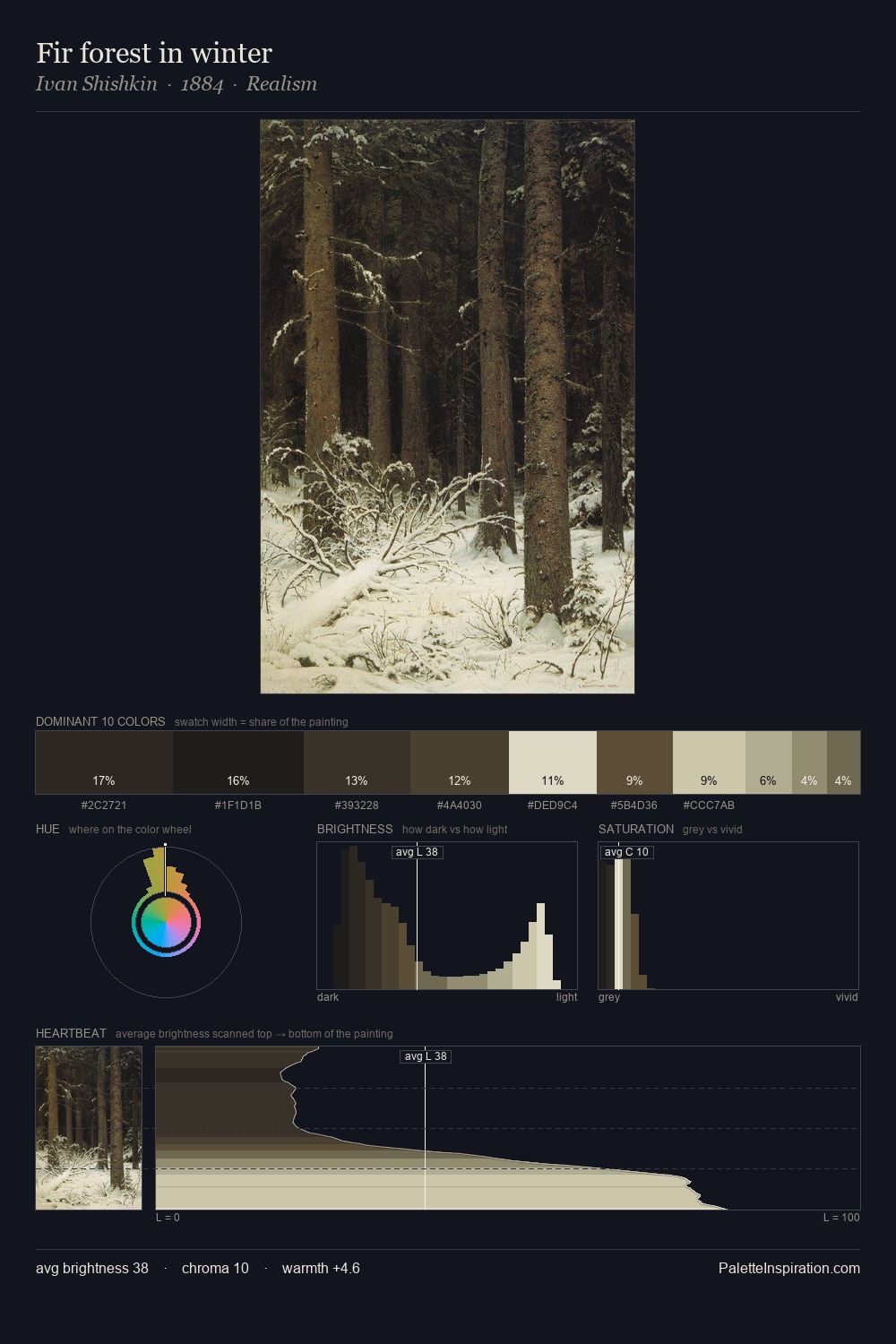896x1344 pixels.
Task: Click the hex code #1F1D1B
Action: (238, 805)
